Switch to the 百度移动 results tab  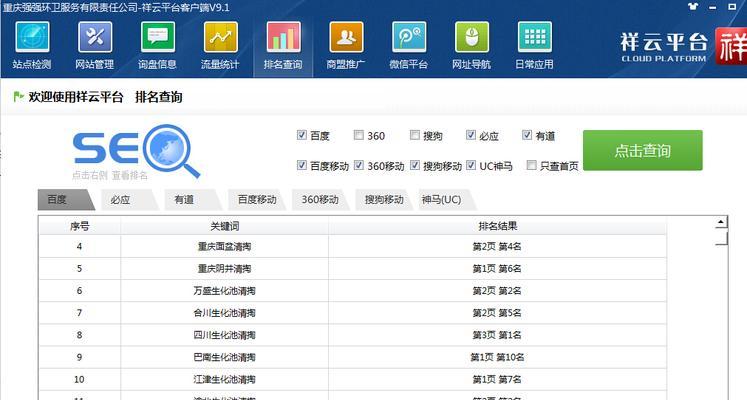click(256, 200)
